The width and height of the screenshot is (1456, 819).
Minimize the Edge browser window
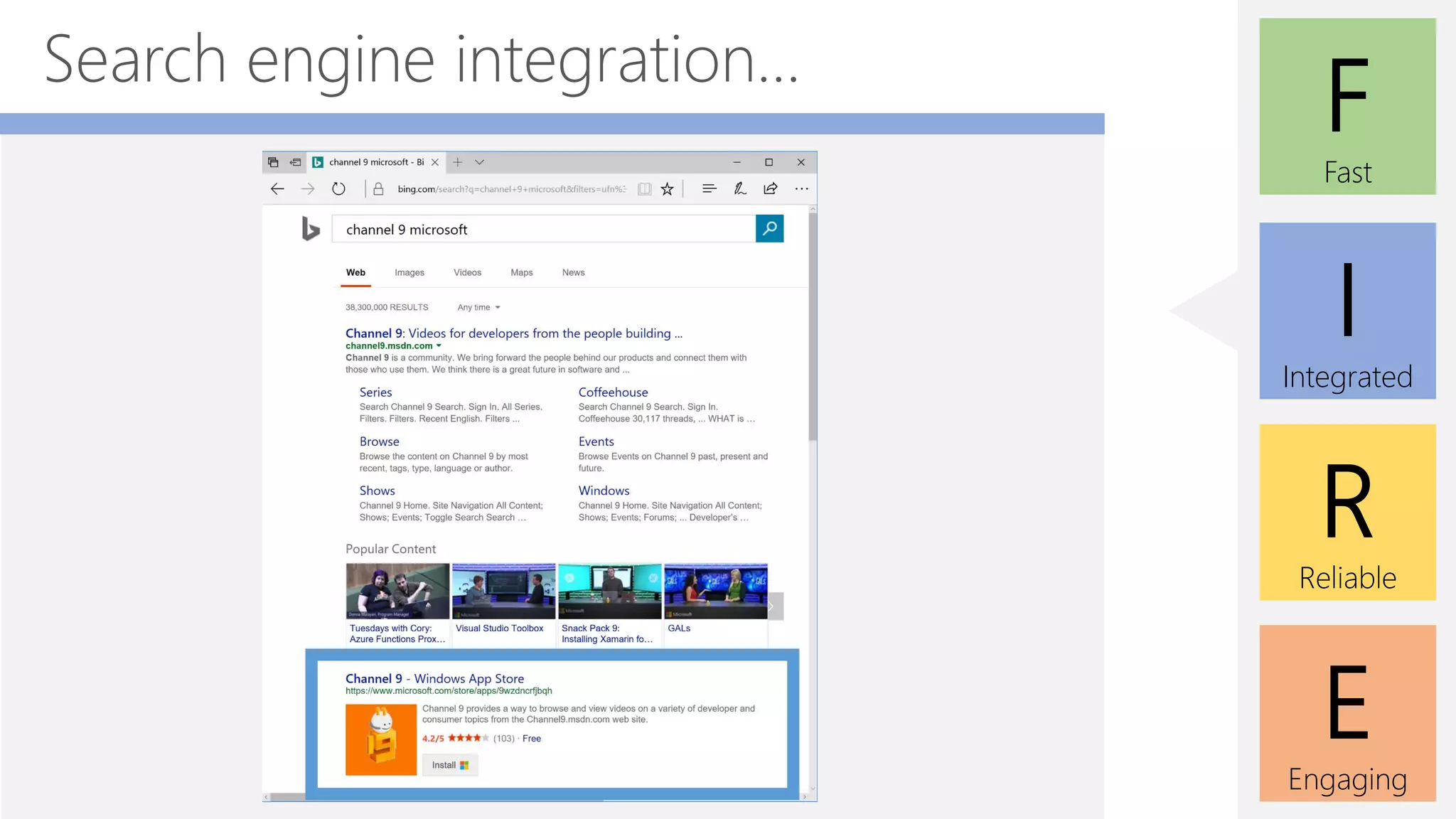click(x=737, y=162)
